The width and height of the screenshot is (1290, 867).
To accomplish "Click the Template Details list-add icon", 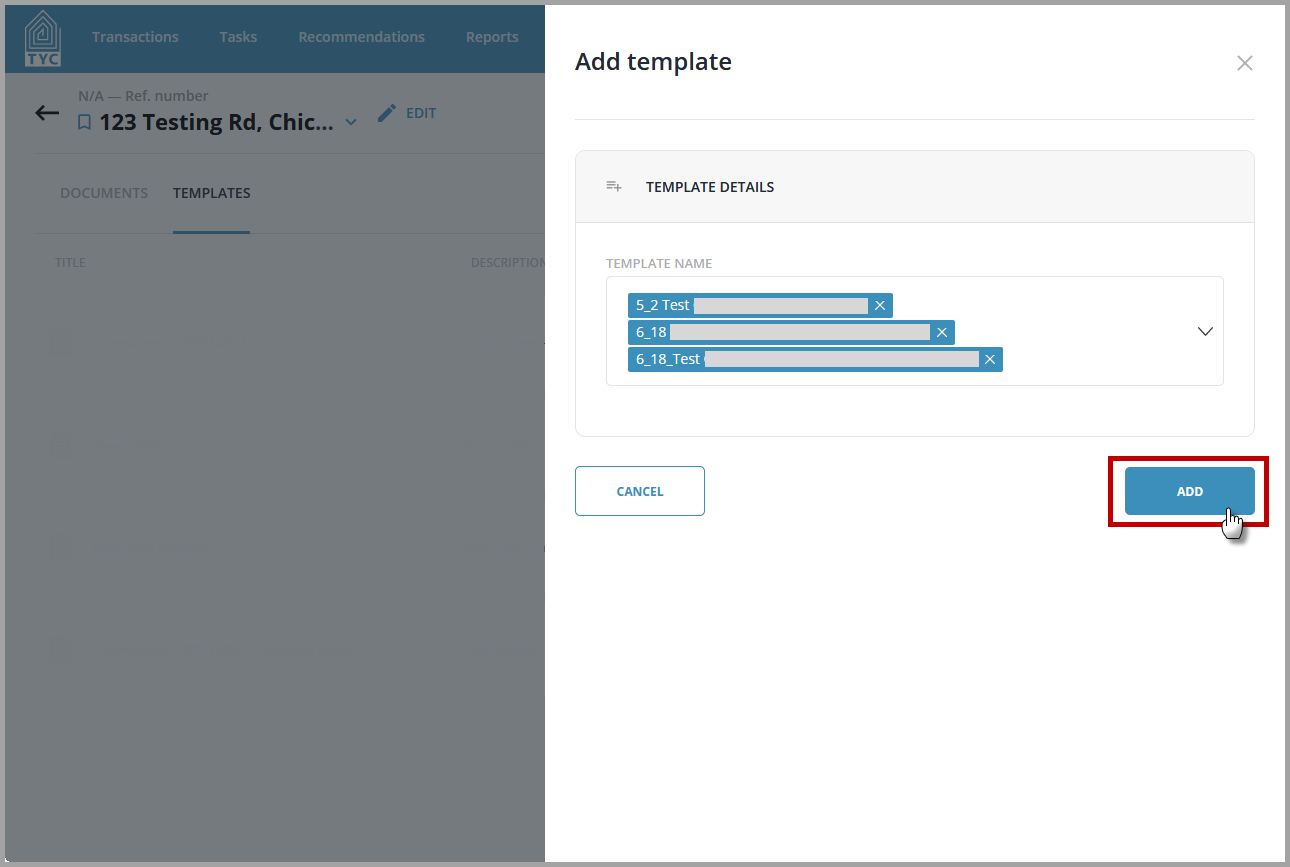I will point(614,187).
